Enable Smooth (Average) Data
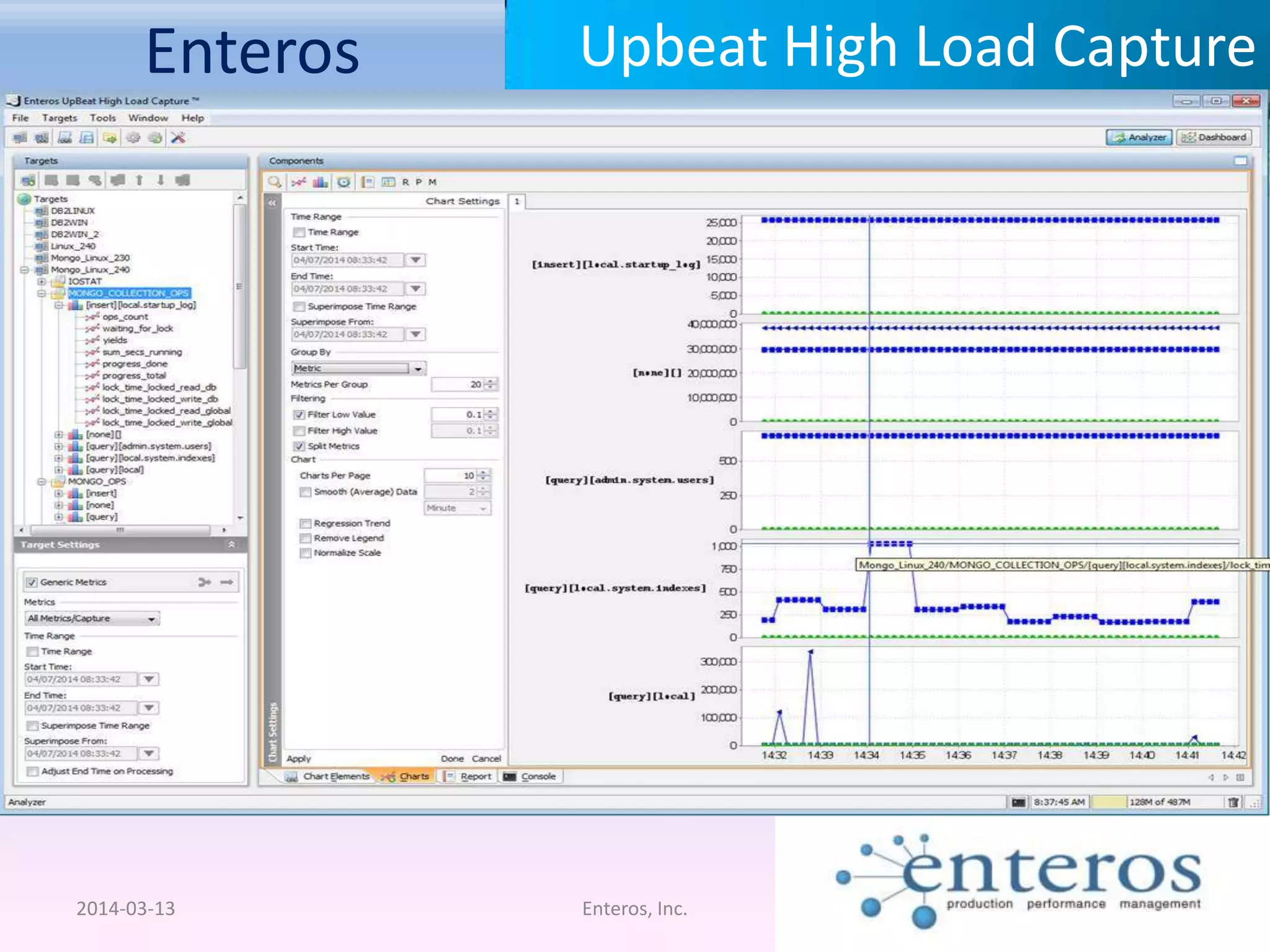 pyautogui.click(x=305, y=492)
